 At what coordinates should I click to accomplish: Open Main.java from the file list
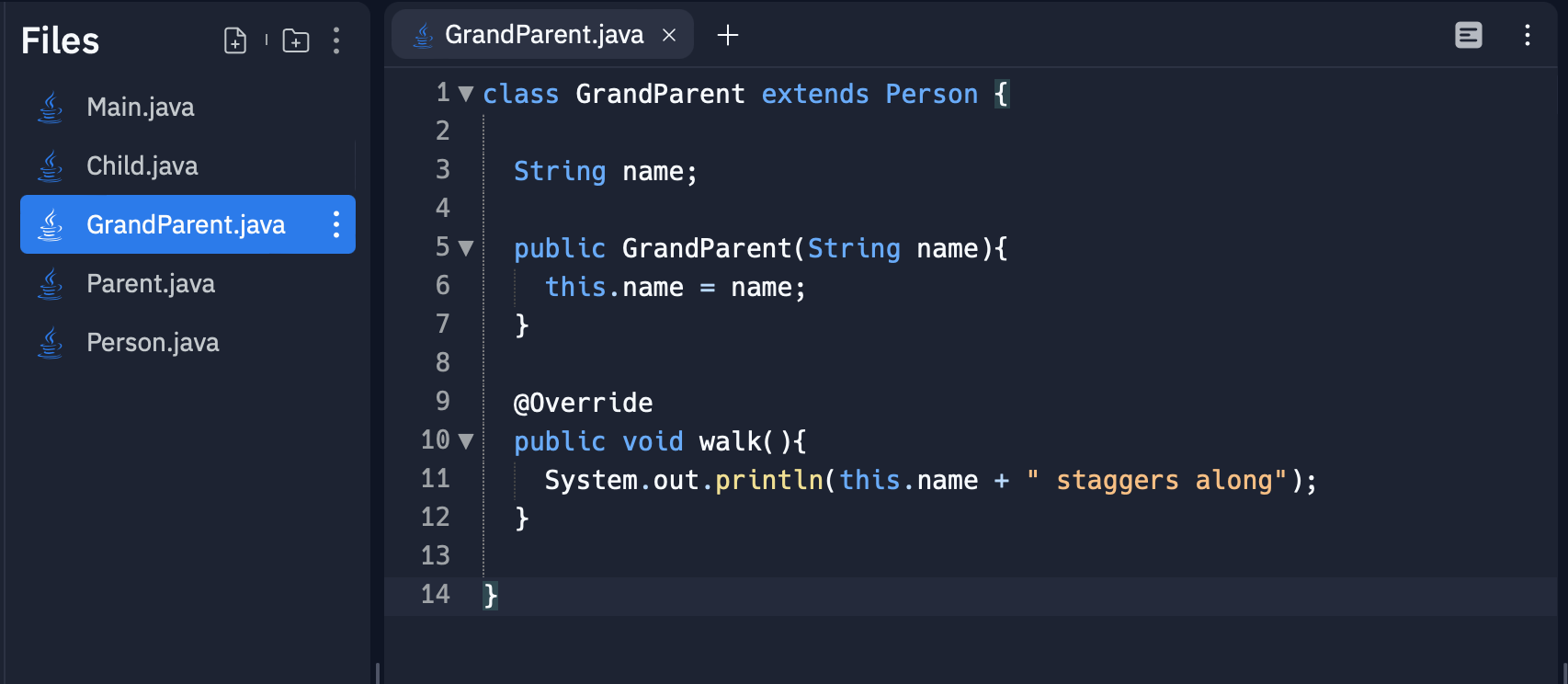[187, 108]
